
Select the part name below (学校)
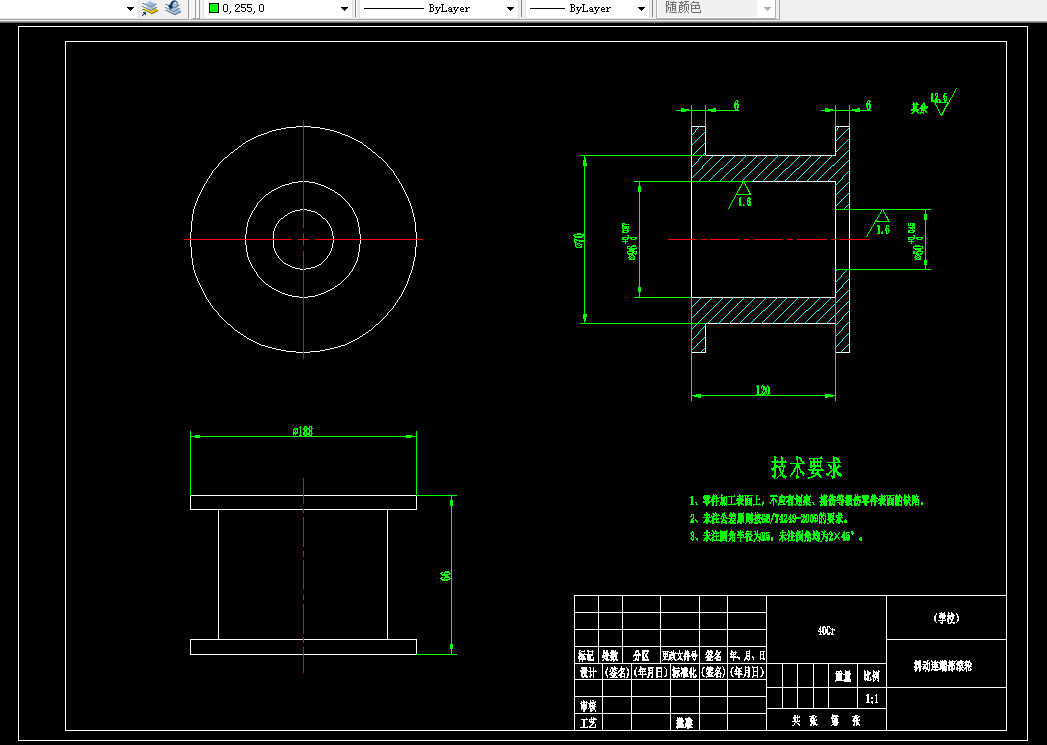[944, 666]
